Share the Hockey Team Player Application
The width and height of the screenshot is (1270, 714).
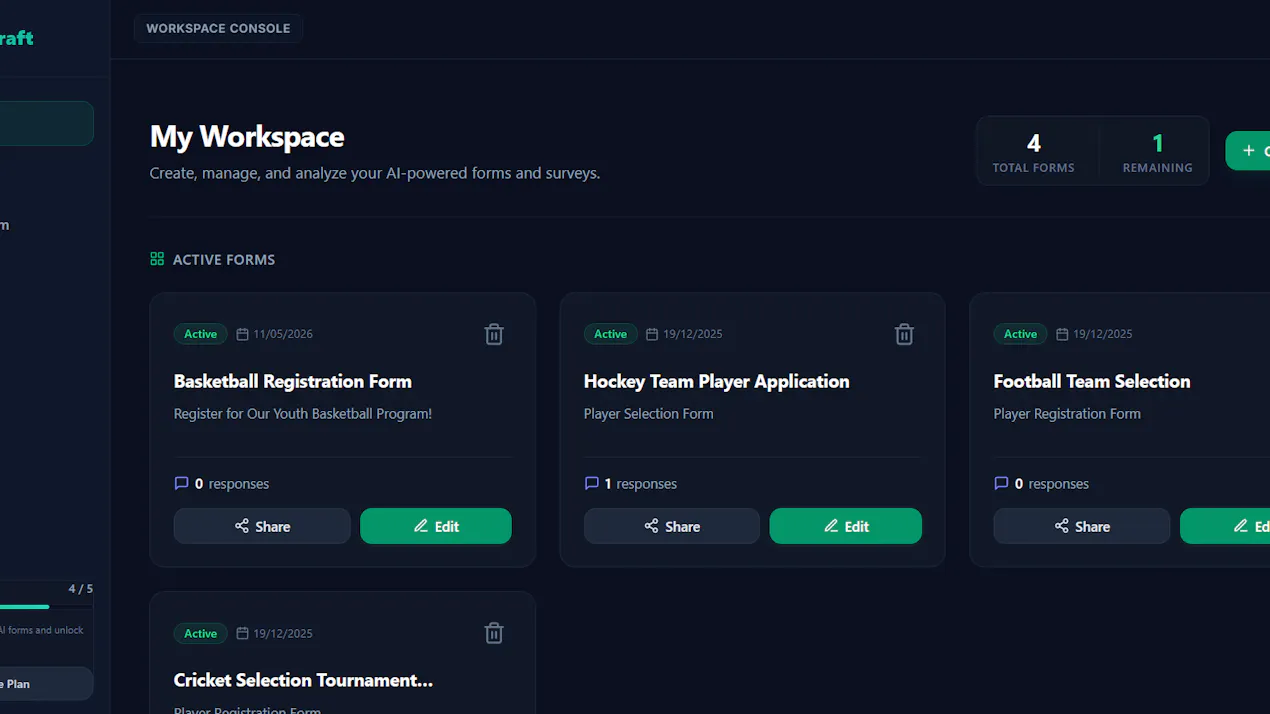click(x=672, y=526)
